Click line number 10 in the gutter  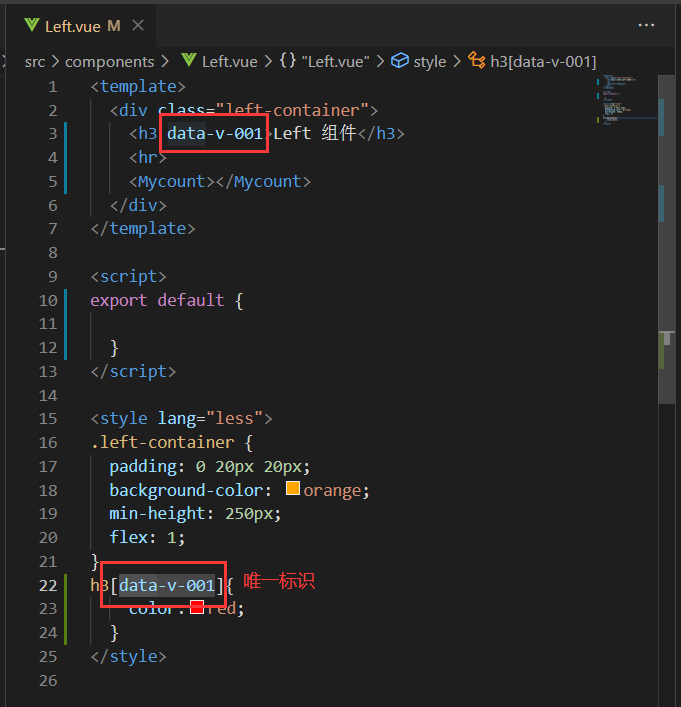48,300
